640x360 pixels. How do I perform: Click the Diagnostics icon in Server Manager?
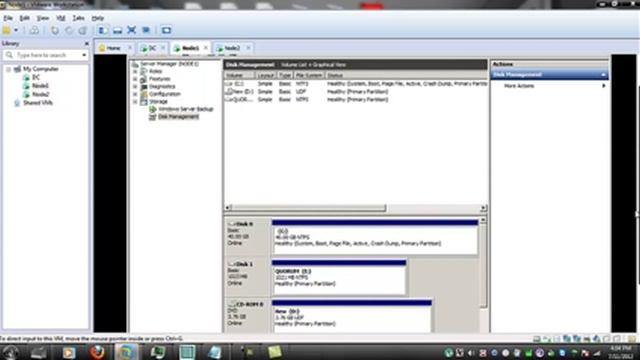click(x=143, y=87)
